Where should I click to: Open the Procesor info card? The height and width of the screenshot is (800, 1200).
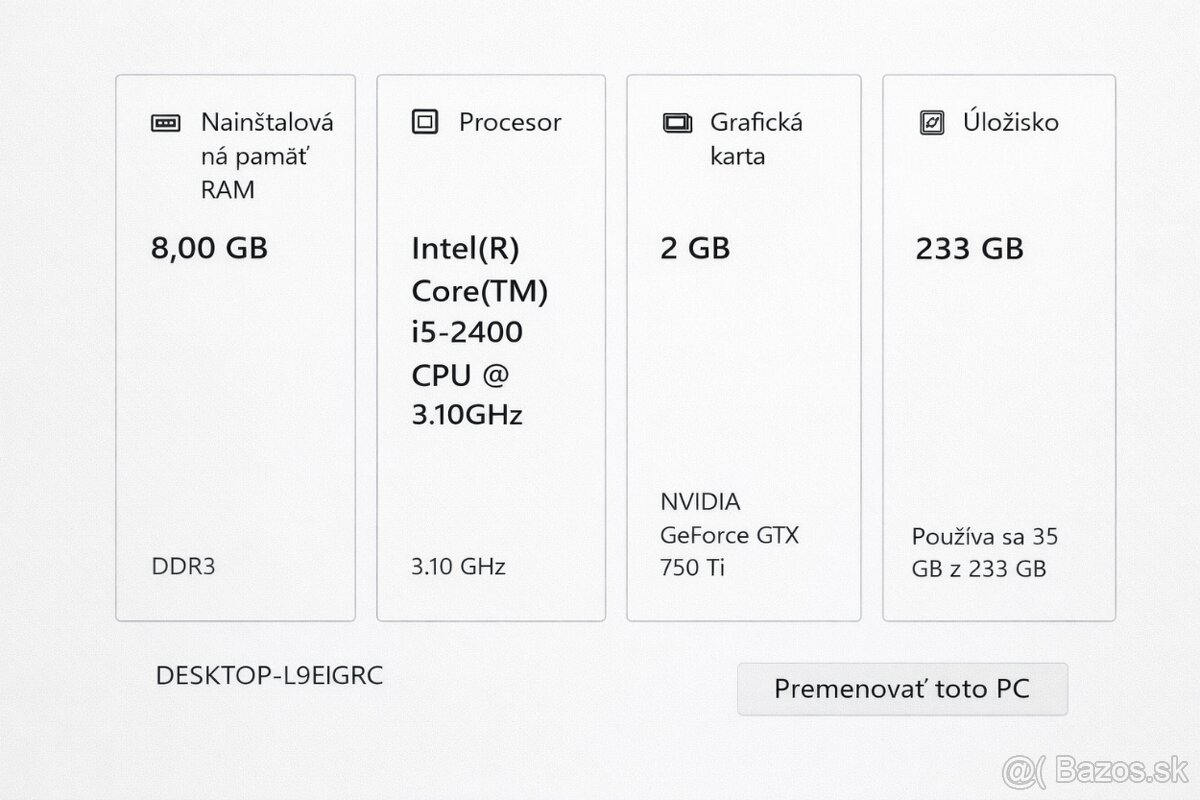pos(490,480)
